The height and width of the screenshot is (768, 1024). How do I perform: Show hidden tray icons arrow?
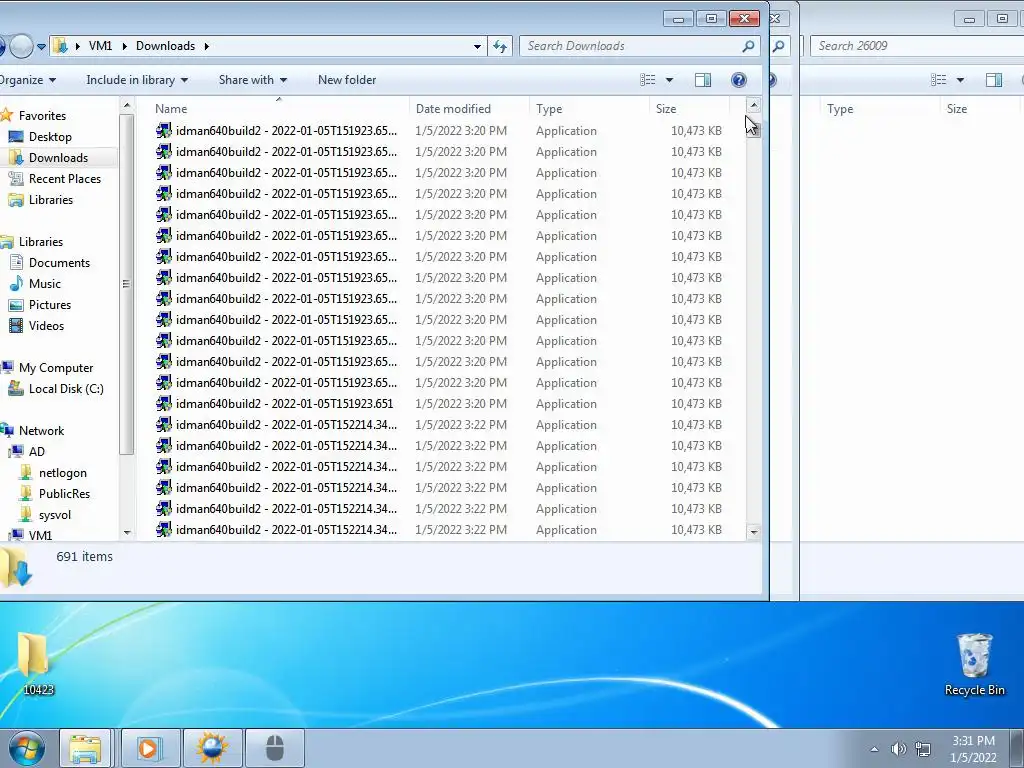874,749
